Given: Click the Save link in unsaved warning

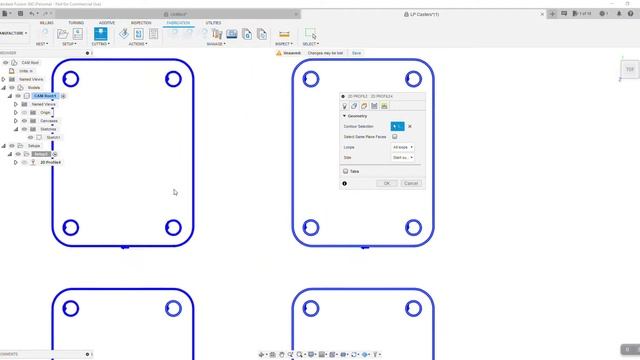Looking at the screenshot, I should tap(356, 53).
